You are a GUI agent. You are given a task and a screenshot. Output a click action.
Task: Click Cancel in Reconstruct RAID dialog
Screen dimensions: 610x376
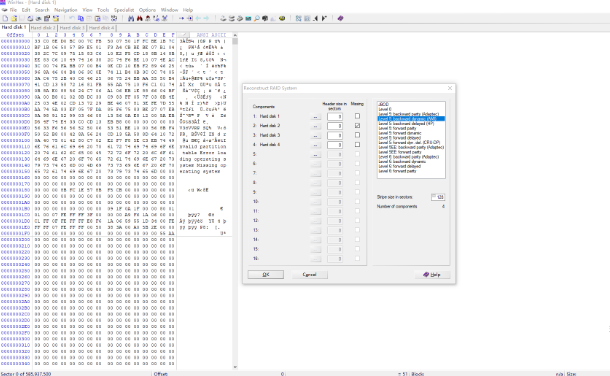pyautogui.click(x=309, y=275)
